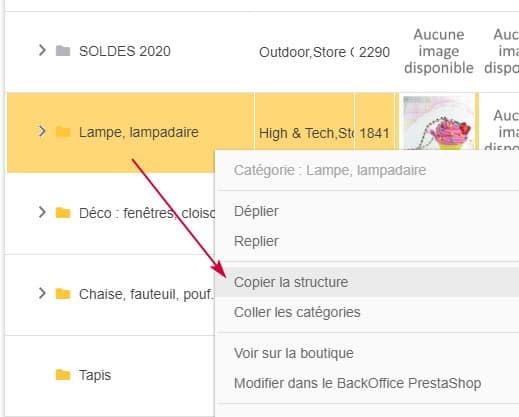Expand the Lampe, lampadaire category
This screenshot has height=417, width=519.
(x=42, y=131)
